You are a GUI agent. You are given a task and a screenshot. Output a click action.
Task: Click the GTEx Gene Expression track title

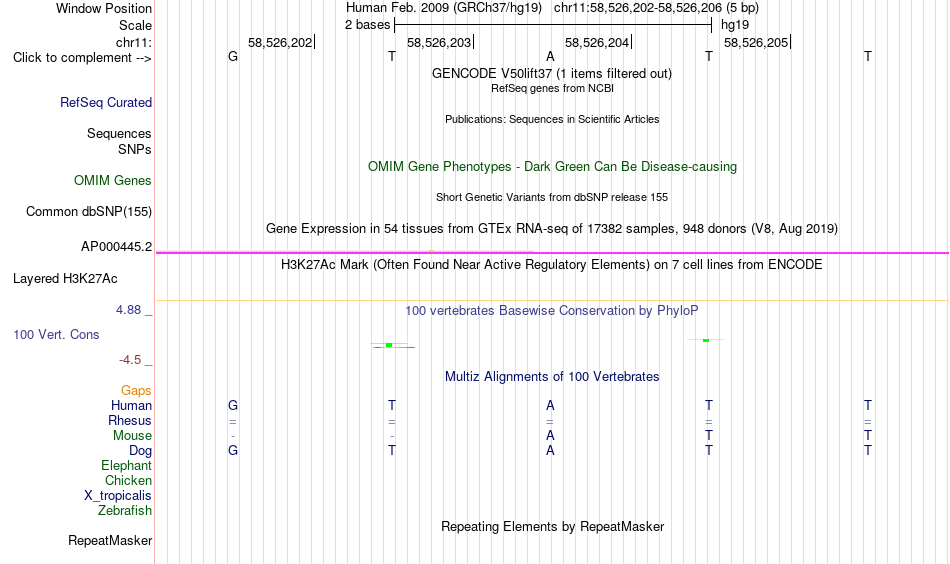[552, 228]
